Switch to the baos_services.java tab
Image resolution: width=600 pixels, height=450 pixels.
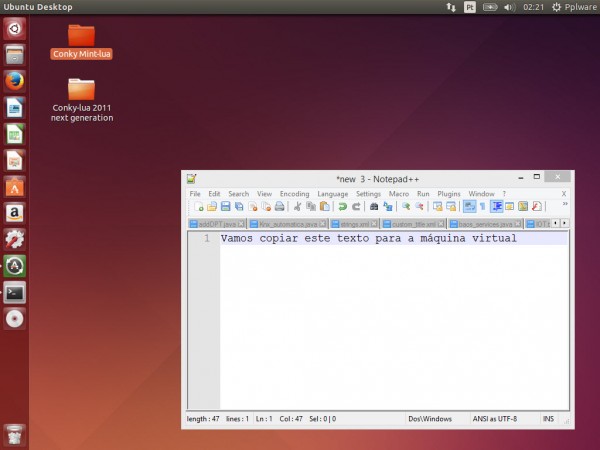tap(485, 224)
